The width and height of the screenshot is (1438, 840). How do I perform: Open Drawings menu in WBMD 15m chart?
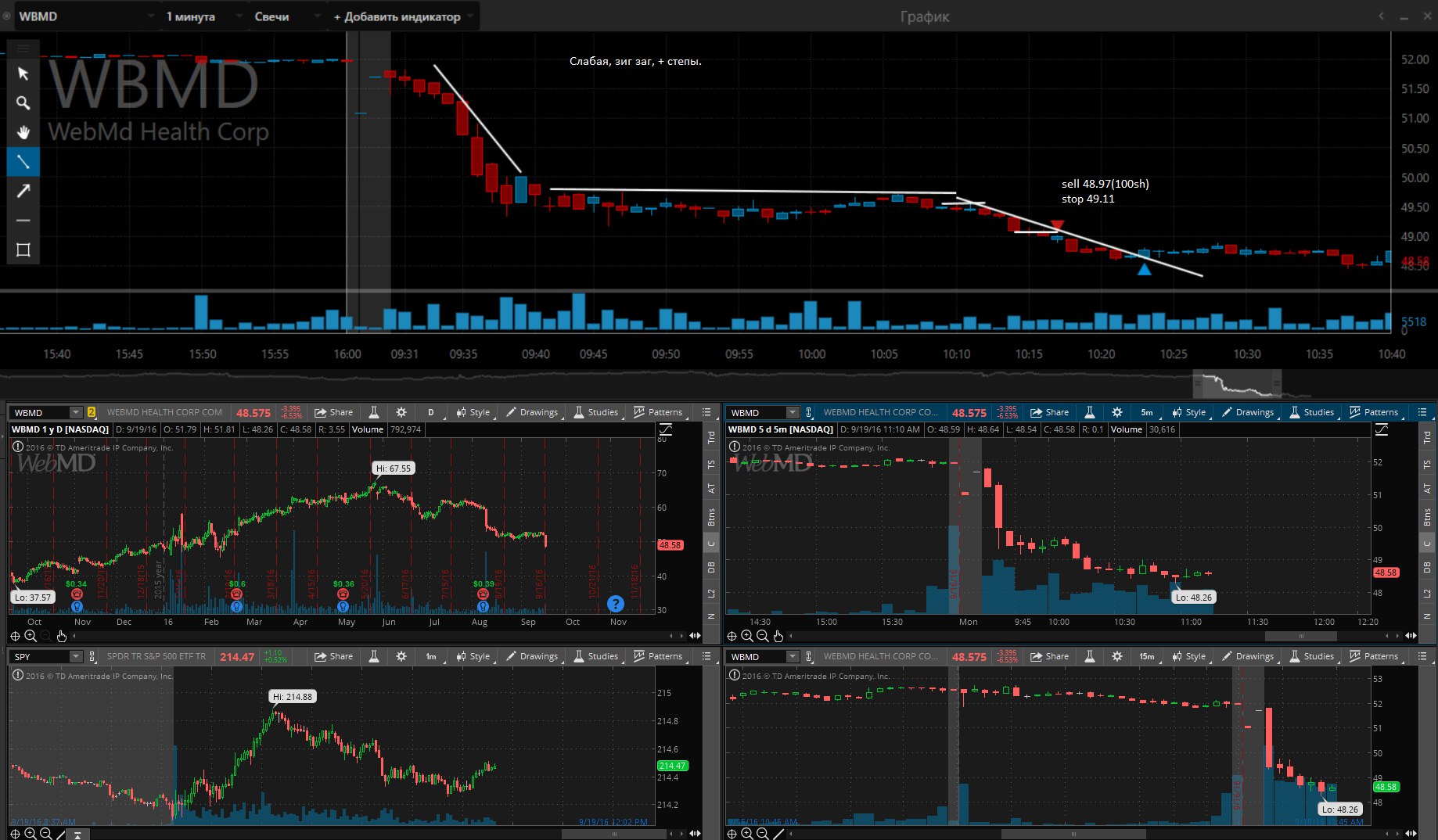1248,656
